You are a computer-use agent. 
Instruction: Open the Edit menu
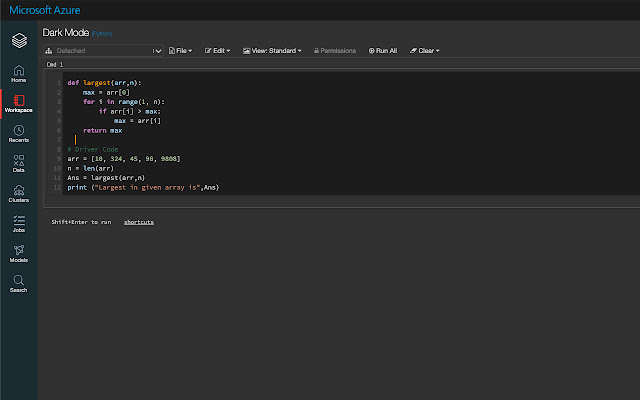(x=217, y=51)
